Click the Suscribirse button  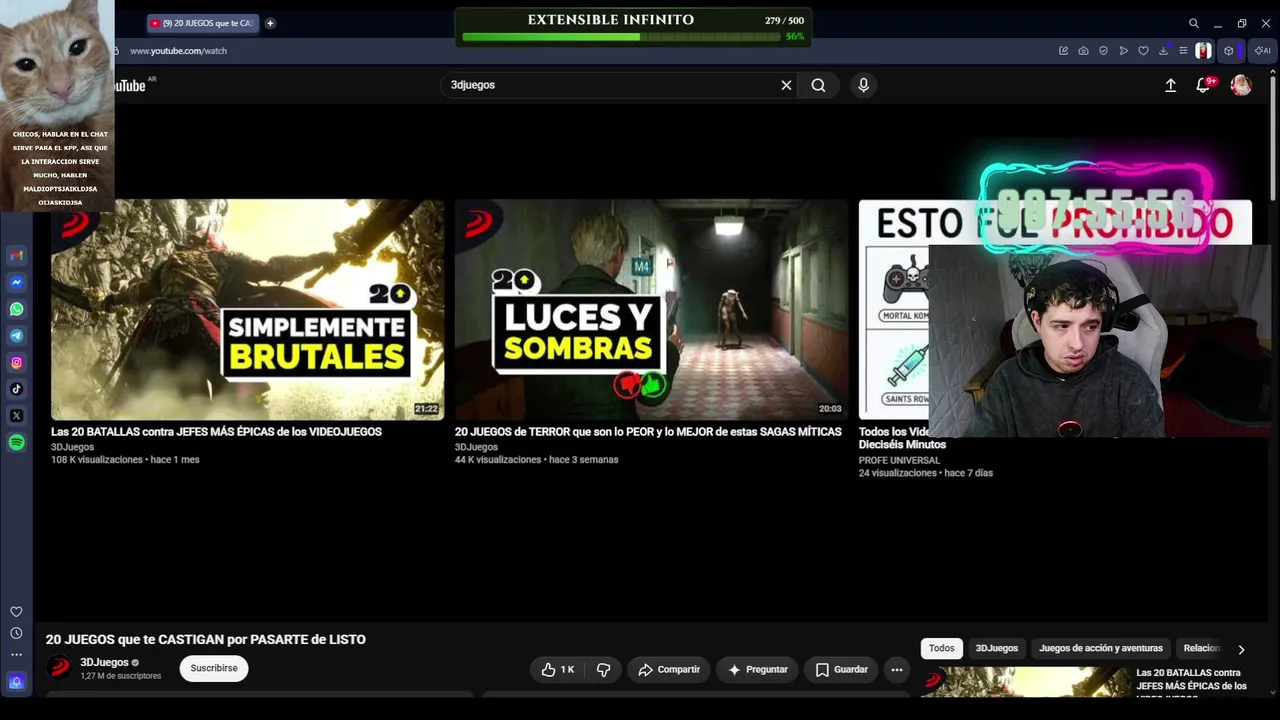coord(214,668)
